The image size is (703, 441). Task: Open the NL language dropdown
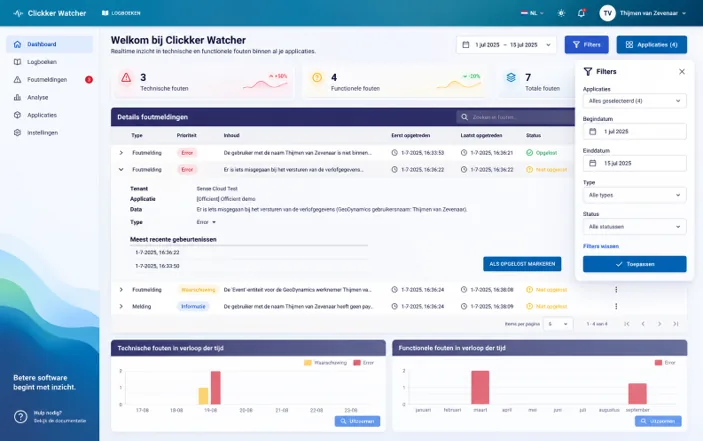(x=532, y=13)
